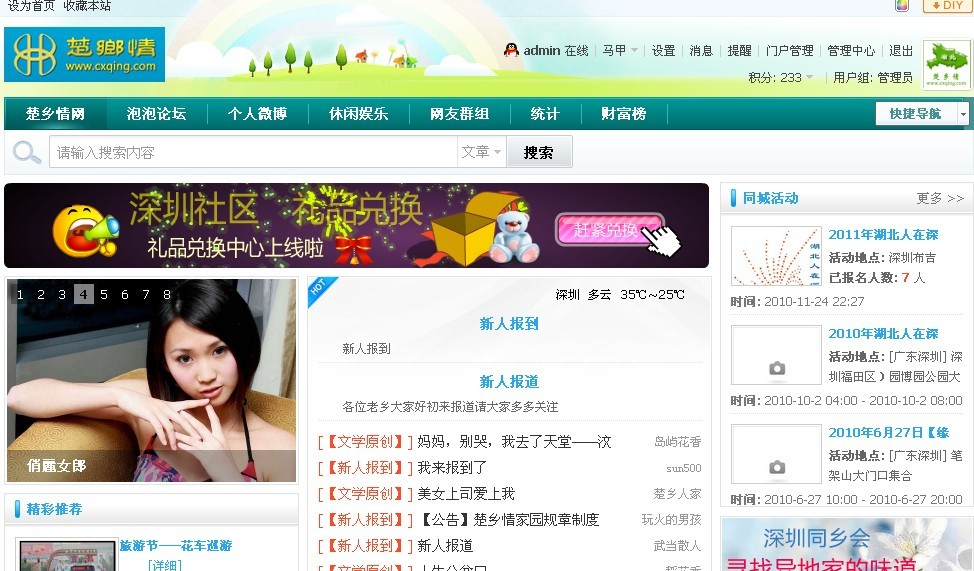The width and height of the screenshot is (974, 571).
Task: Open camera placeholder for 2010年6月27日 event
Action: click(x=776, y=454)
